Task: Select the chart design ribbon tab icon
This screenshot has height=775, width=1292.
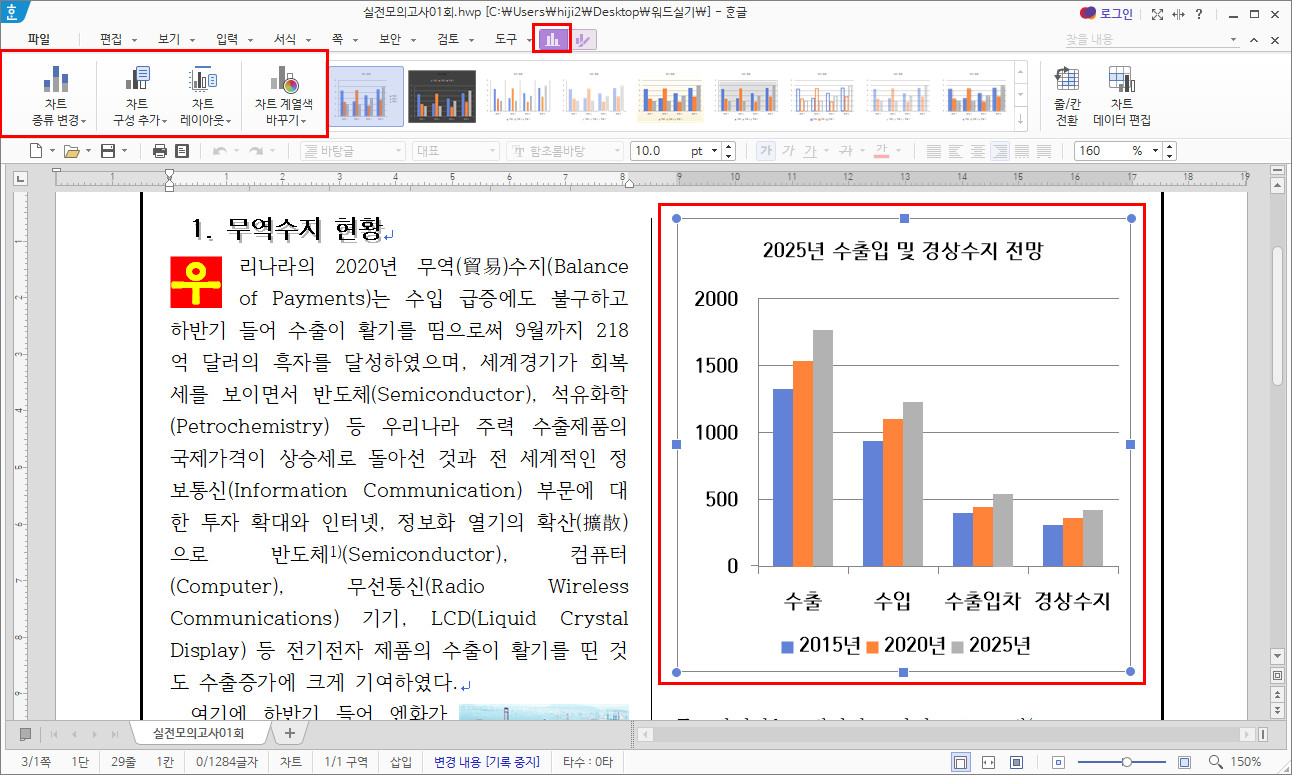Action: (552, 39)
